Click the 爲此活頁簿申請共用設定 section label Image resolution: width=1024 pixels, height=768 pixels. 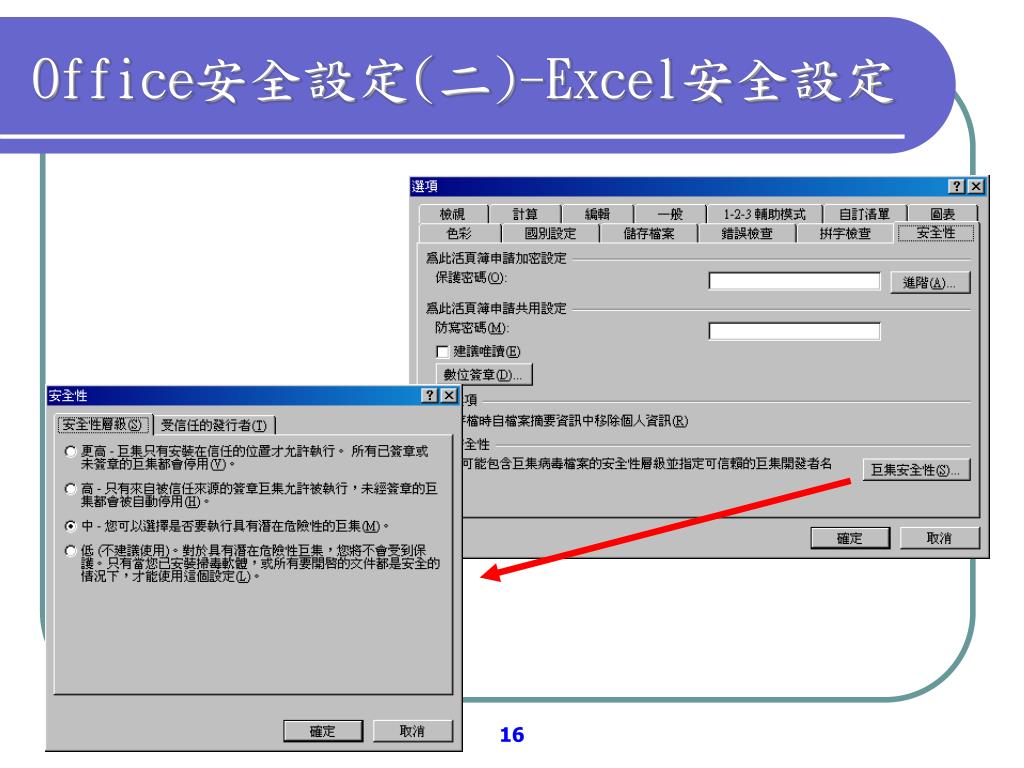(x=496, y=308)
